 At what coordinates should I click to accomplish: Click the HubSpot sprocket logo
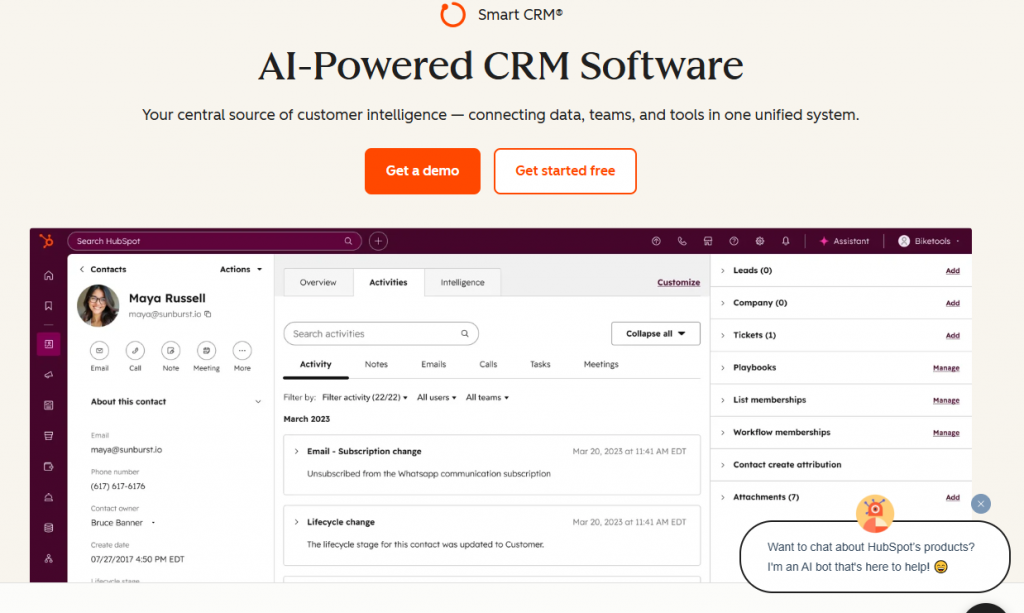[46, 241]
